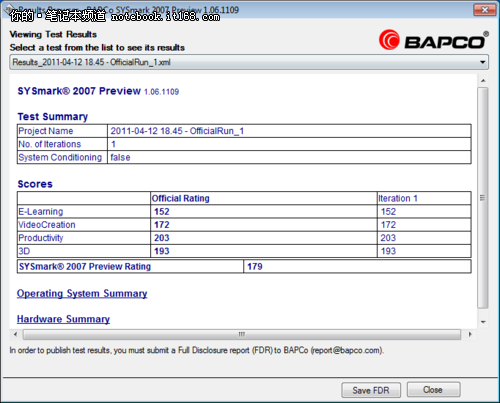Click the vertical scrollbar down arrow
This screenshot has height=403, width=500.
click(x=483, y=322)
